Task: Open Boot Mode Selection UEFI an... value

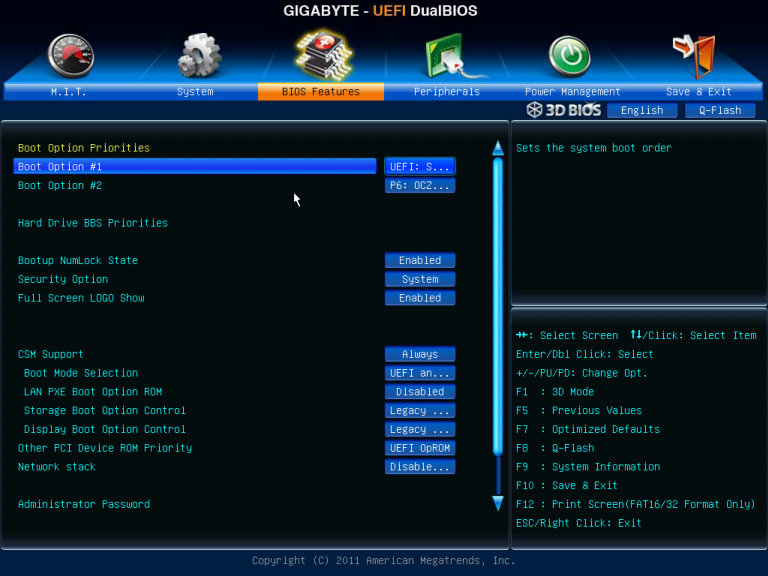Action: pos(420,373)
